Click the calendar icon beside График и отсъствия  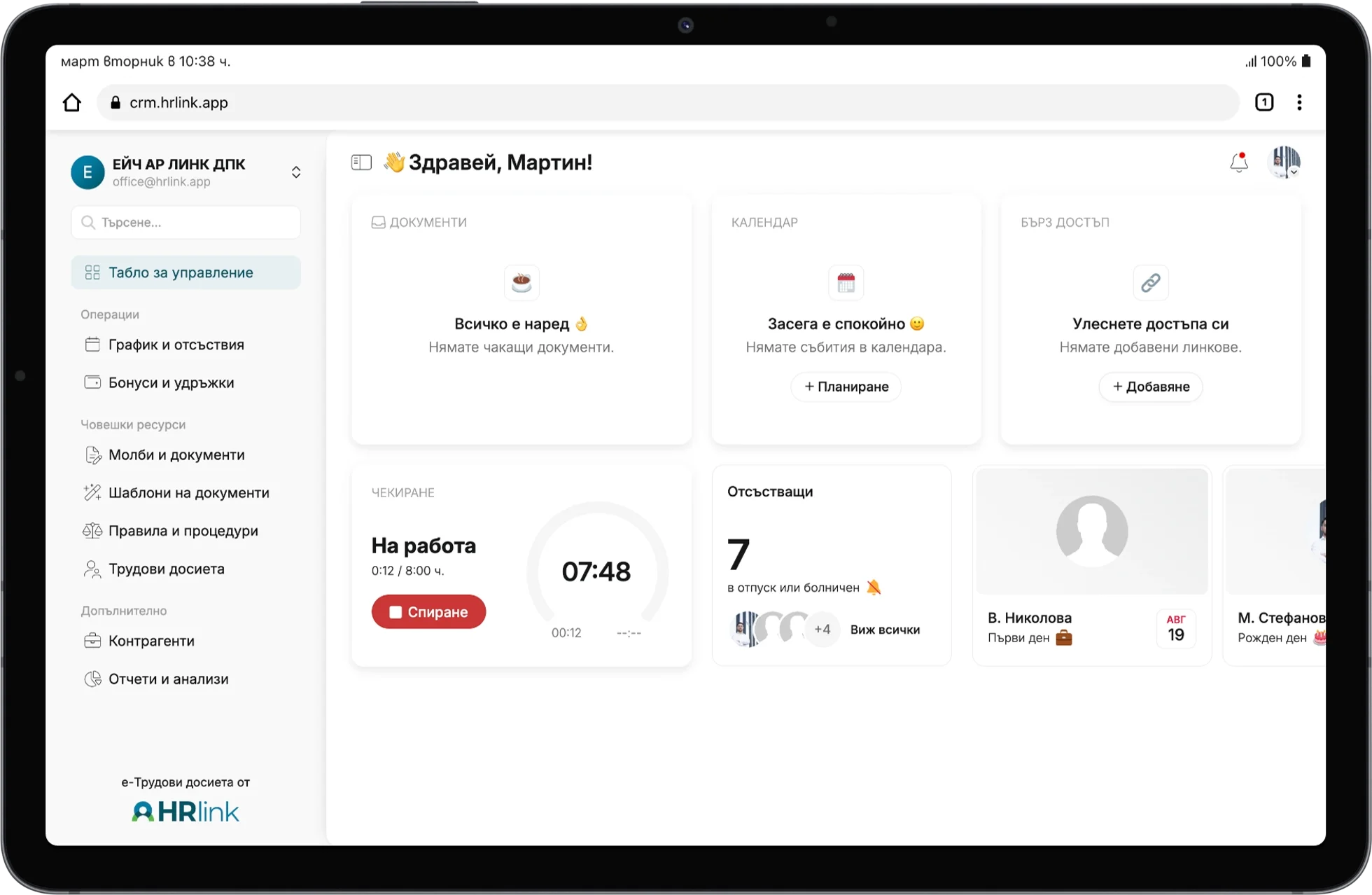pos(92,344)
